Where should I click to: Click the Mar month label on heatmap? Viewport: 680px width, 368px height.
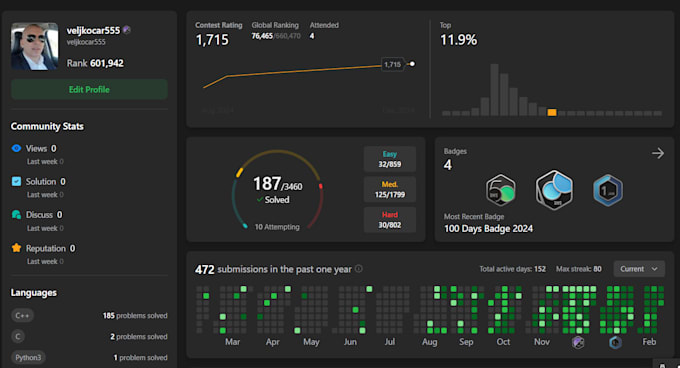[232, 342]
